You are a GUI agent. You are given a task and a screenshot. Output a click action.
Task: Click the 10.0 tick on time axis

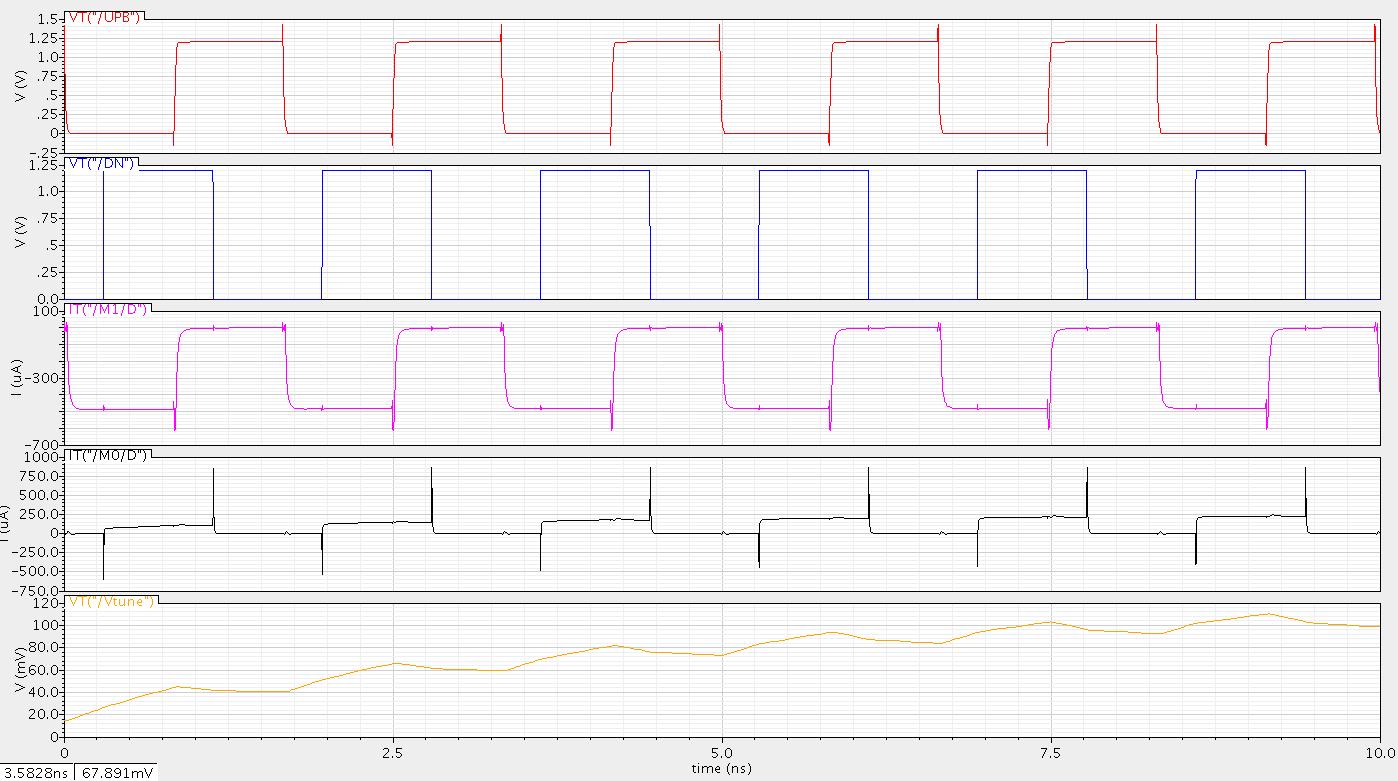tap(1380, 752)
